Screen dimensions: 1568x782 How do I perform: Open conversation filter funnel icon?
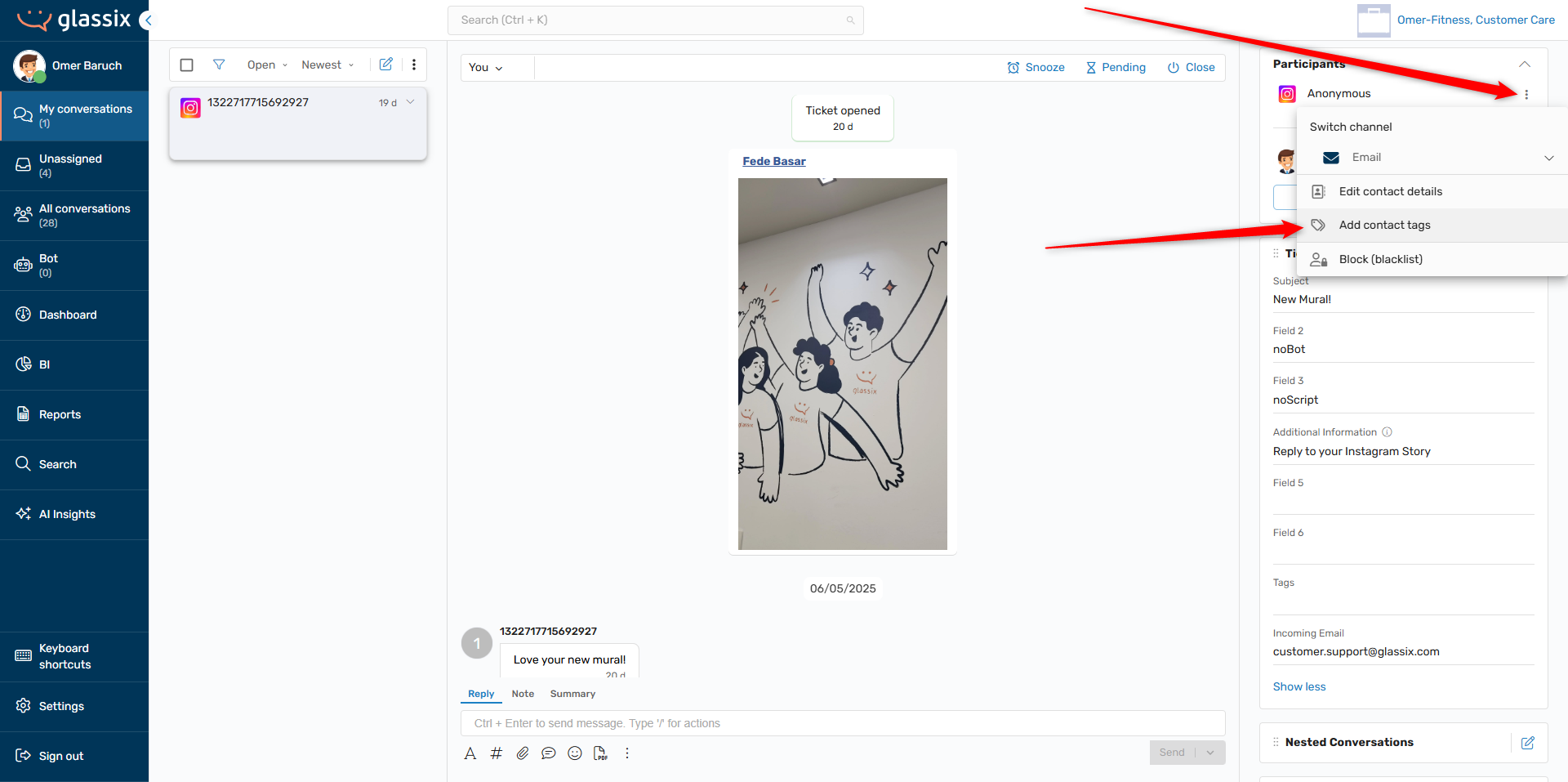click(x=219, y=65)
